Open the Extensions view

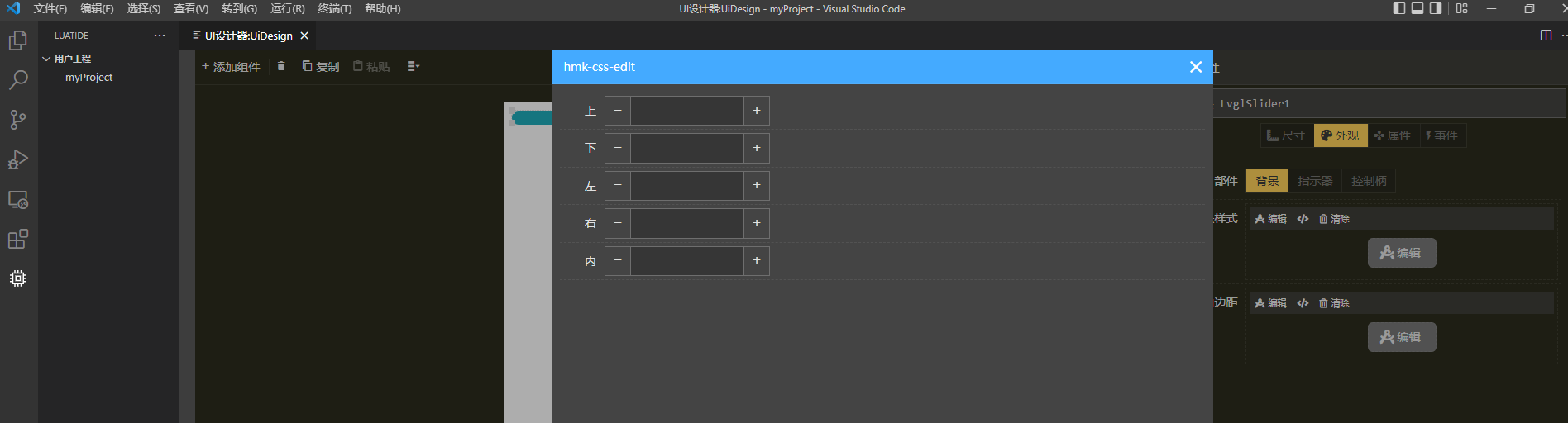pos(18,239)
